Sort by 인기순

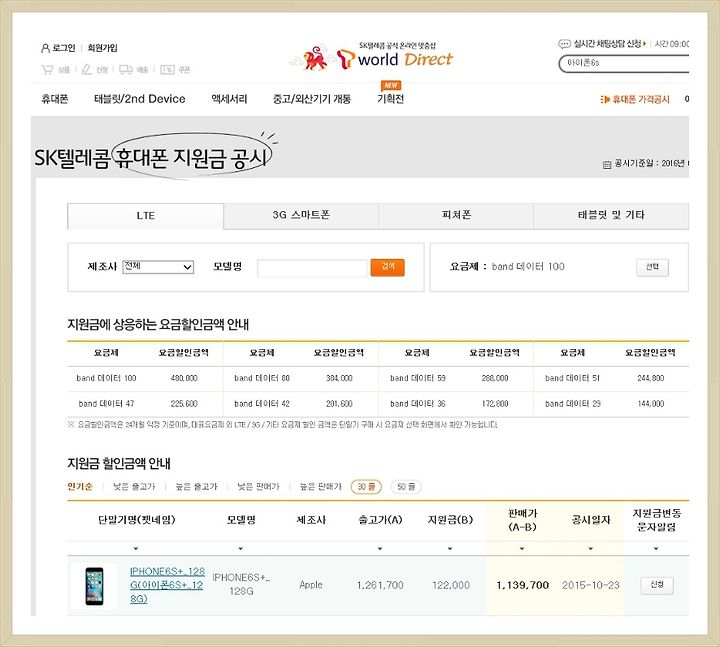click(80, 487)
